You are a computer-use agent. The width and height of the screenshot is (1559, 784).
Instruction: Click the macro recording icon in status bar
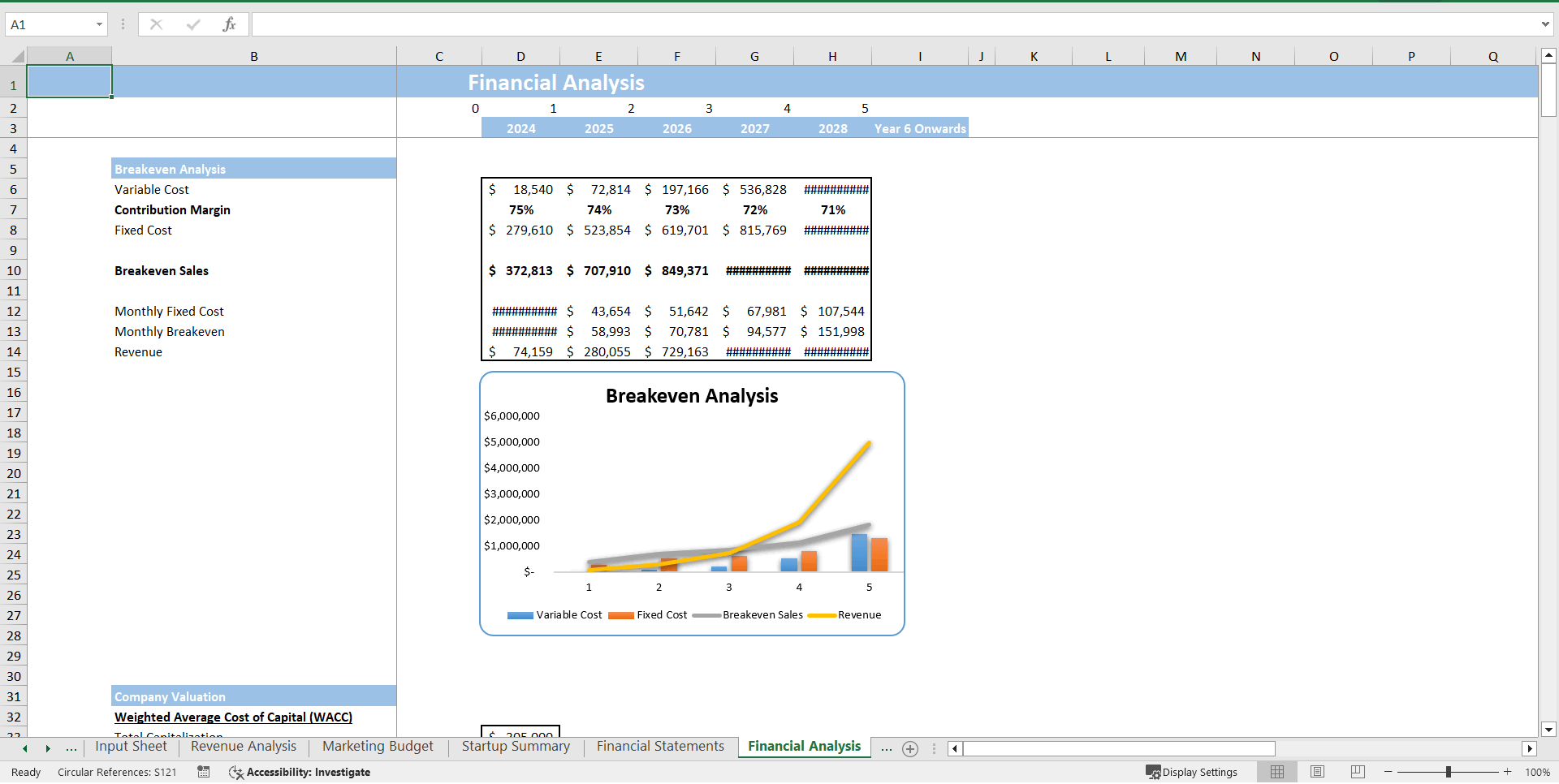[203, 772]
